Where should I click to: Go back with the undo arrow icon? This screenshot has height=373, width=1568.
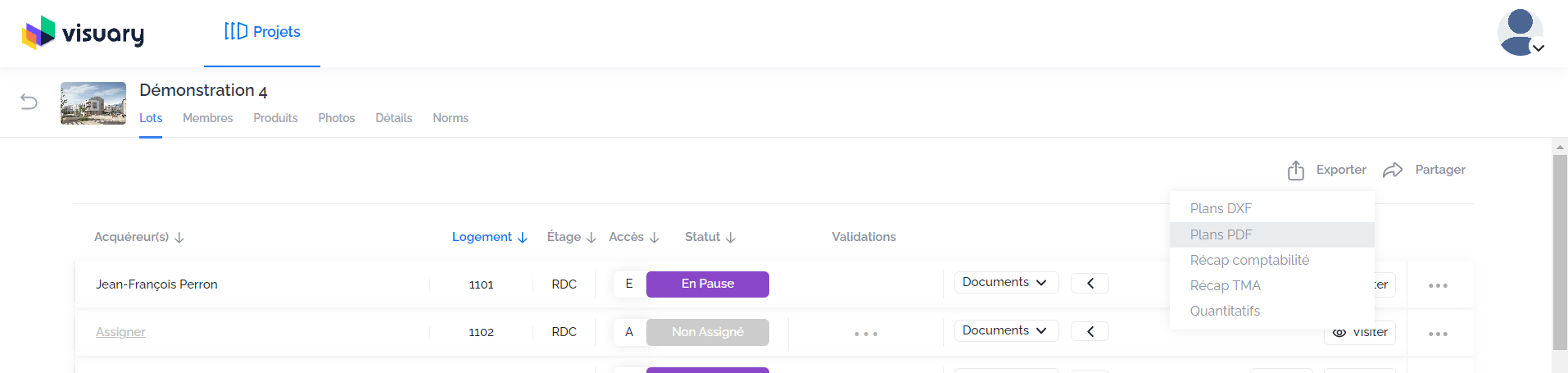[29, 102]
